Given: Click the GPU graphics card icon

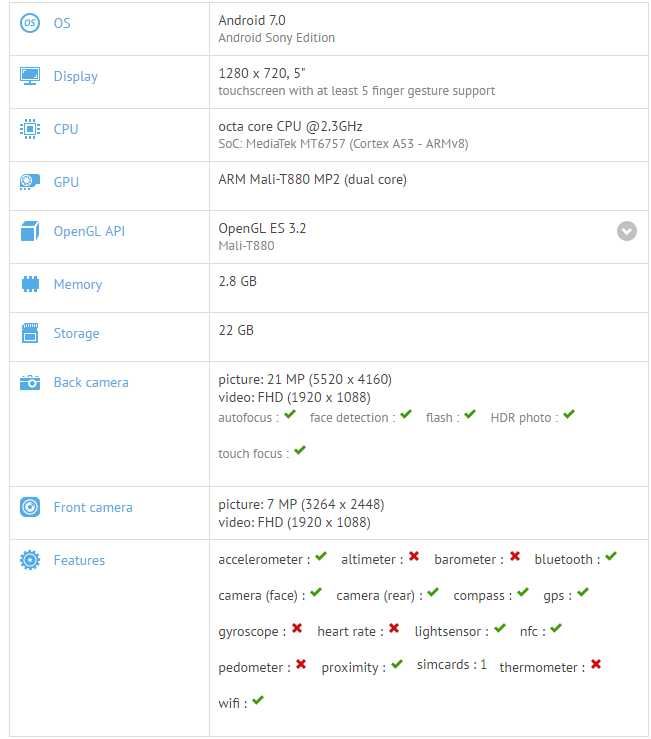Looking at the screenshot, I should click(x=30, y=182).
